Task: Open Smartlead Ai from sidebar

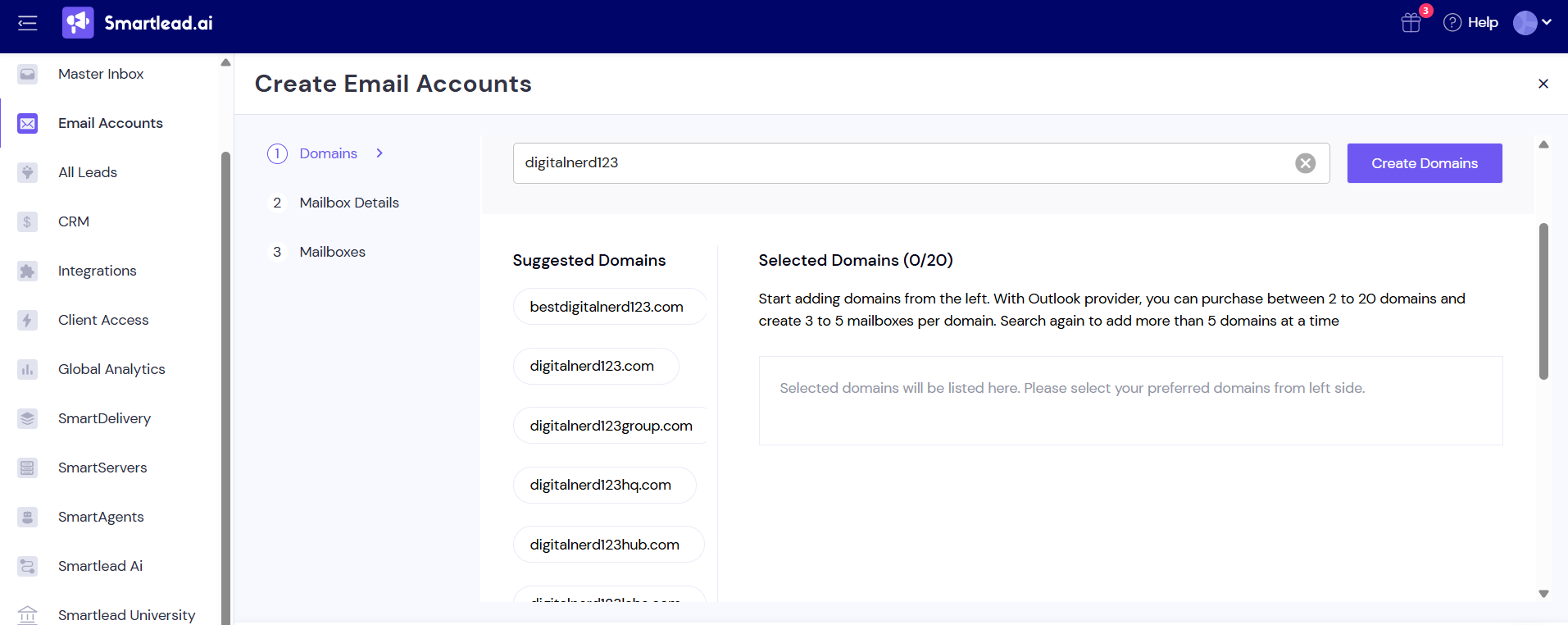Action: click(100, 566)
